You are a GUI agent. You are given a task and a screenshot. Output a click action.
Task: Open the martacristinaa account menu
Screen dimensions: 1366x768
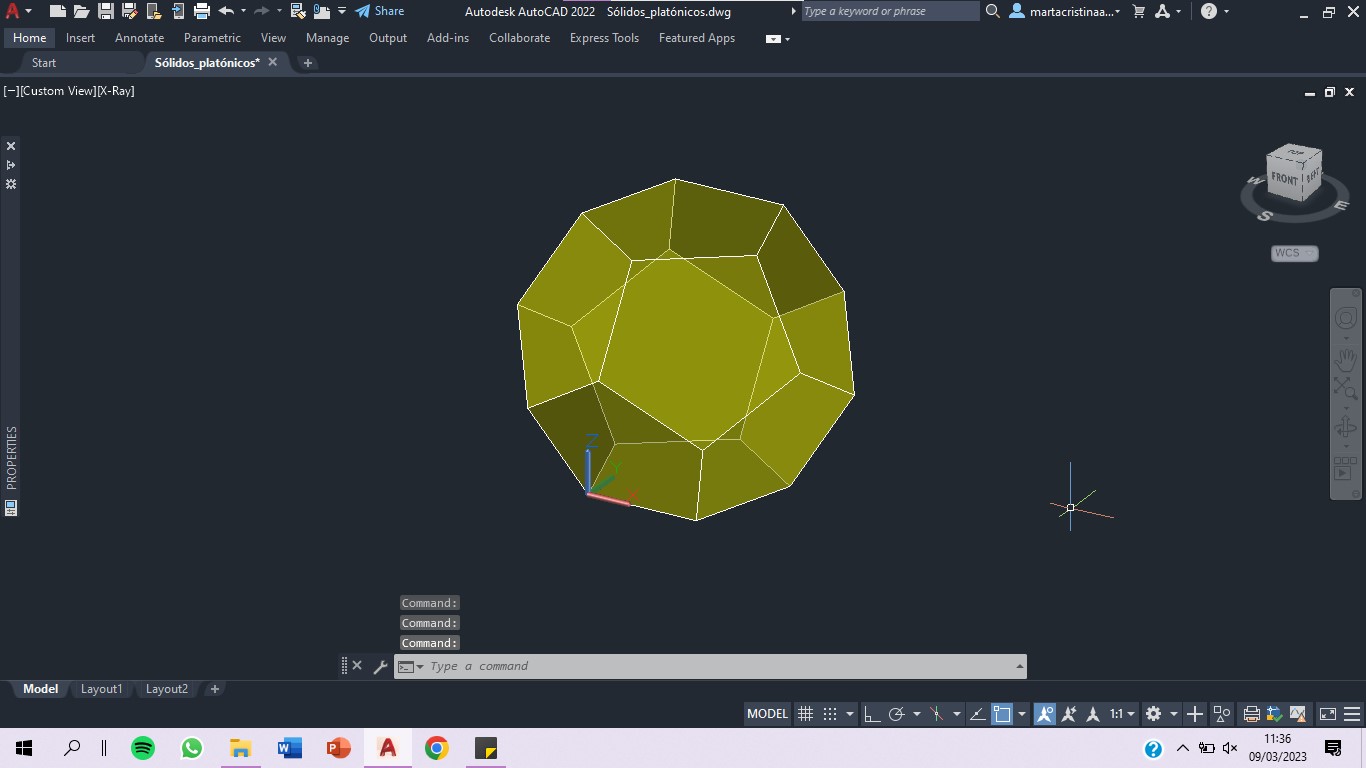(x=1066, y=11)
